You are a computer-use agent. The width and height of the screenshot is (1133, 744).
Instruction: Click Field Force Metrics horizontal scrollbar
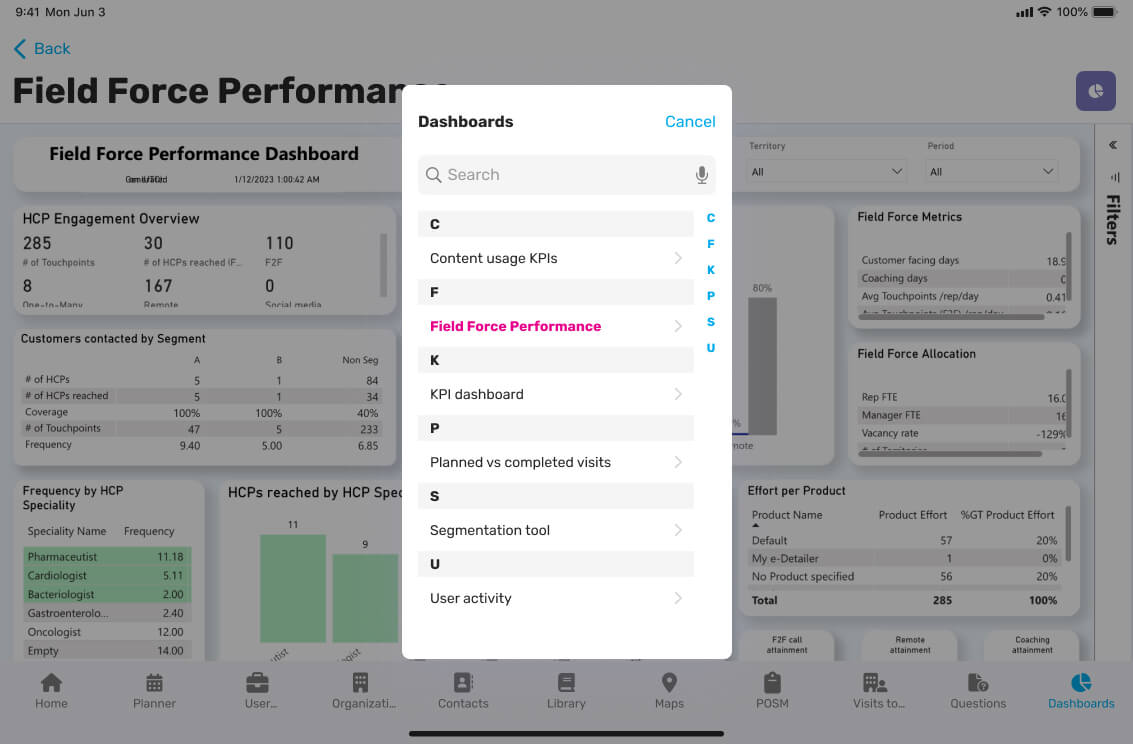(x=951, y=316)
